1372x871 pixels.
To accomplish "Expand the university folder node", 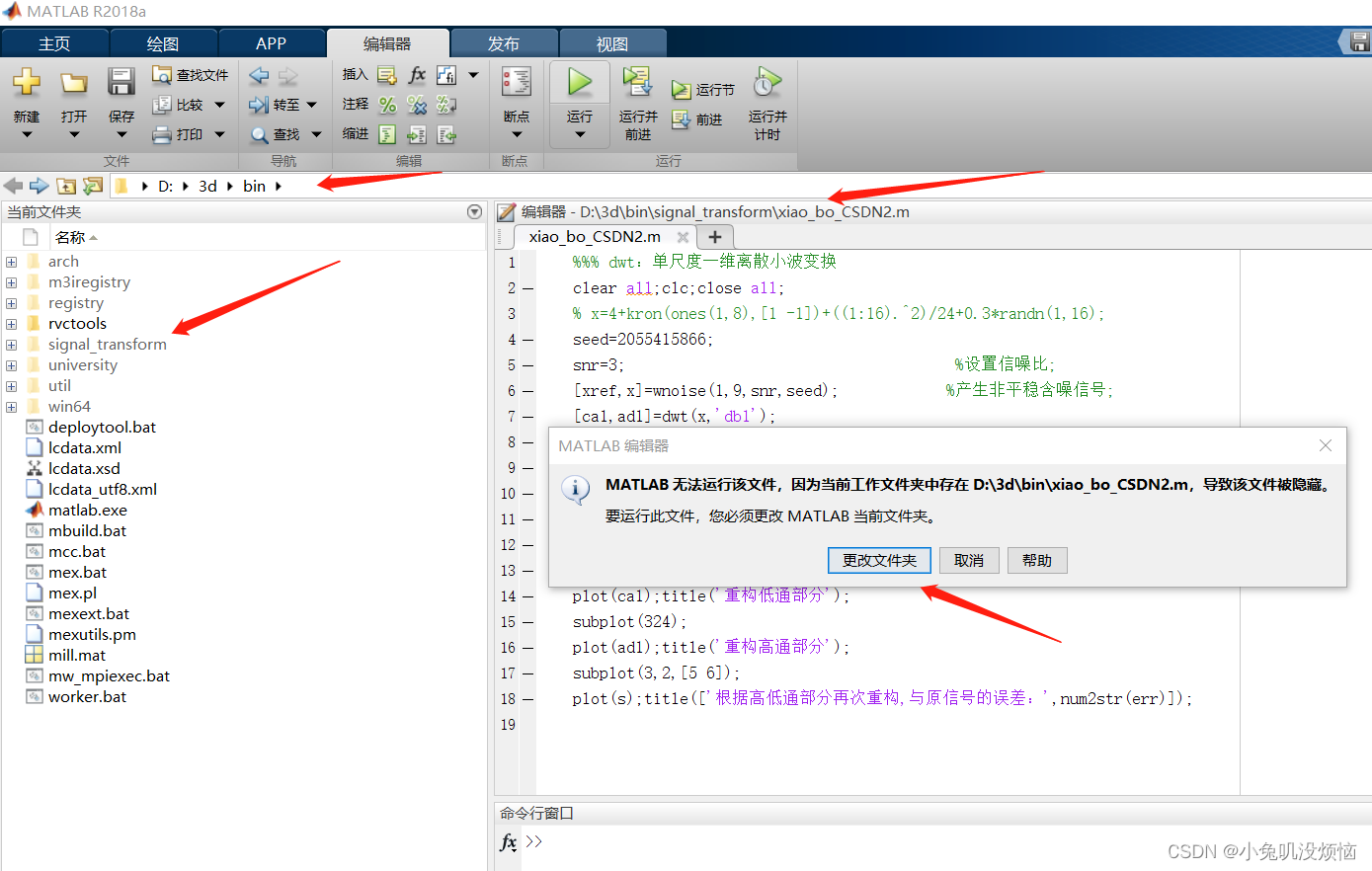I will click(x=11, y=365).
